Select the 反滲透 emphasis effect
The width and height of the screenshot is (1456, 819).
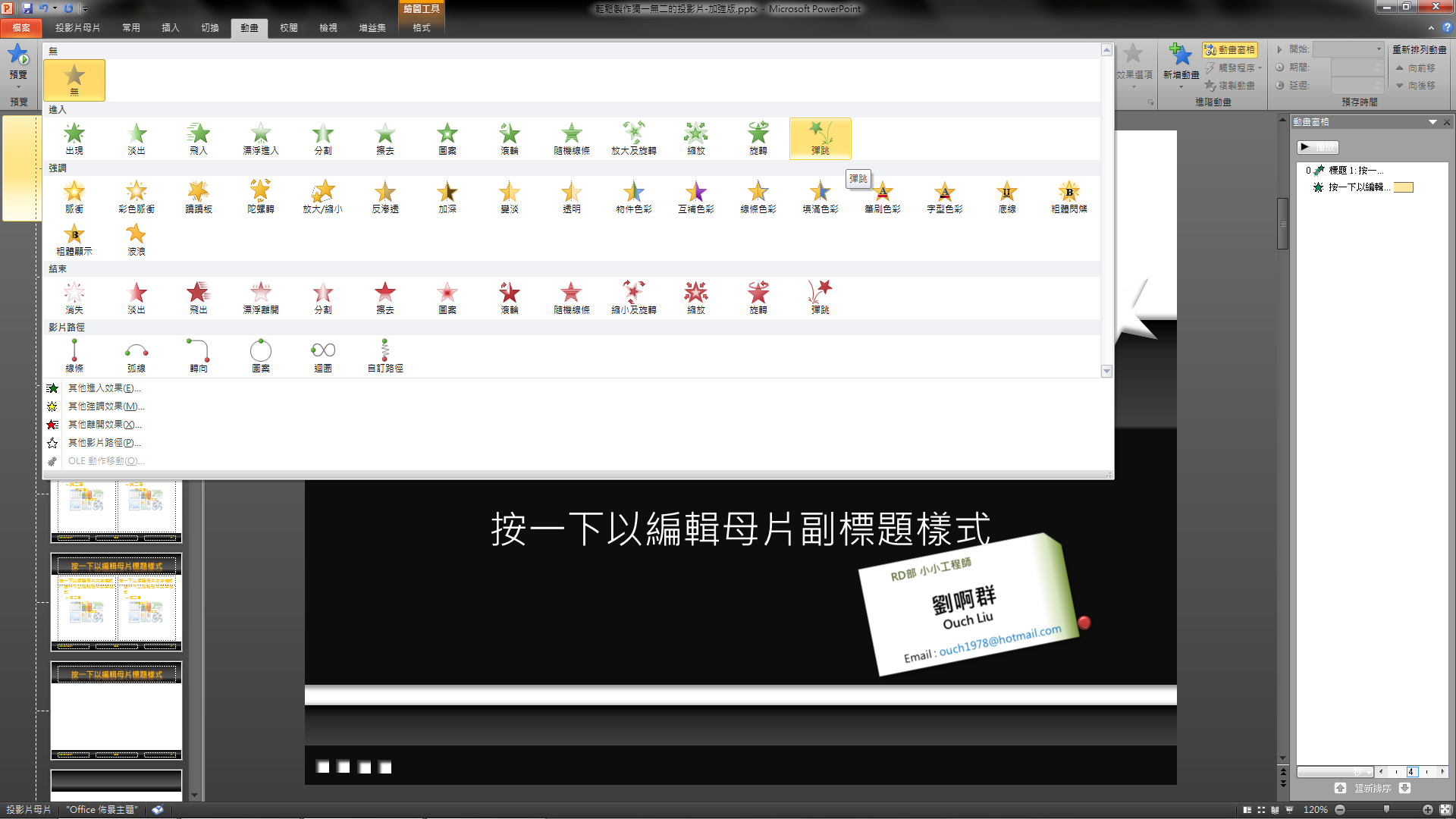click(385, 197)
